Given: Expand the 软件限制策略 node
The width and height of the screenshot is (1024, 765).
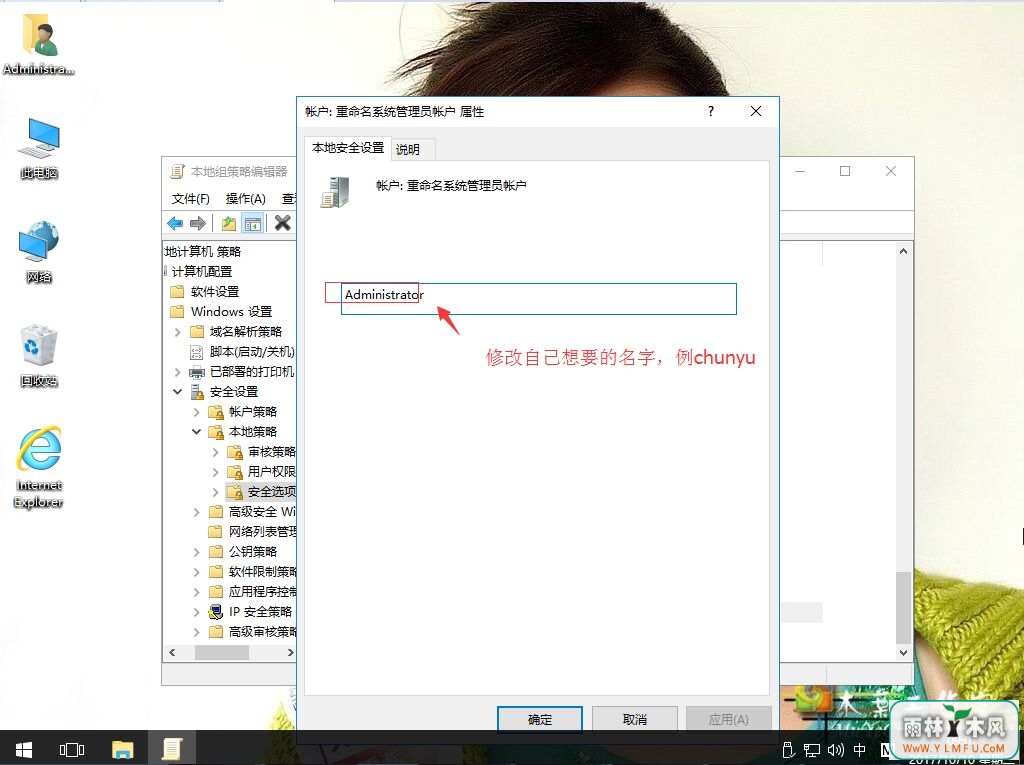Looking at the screenshot, I should tap(197, 572).
